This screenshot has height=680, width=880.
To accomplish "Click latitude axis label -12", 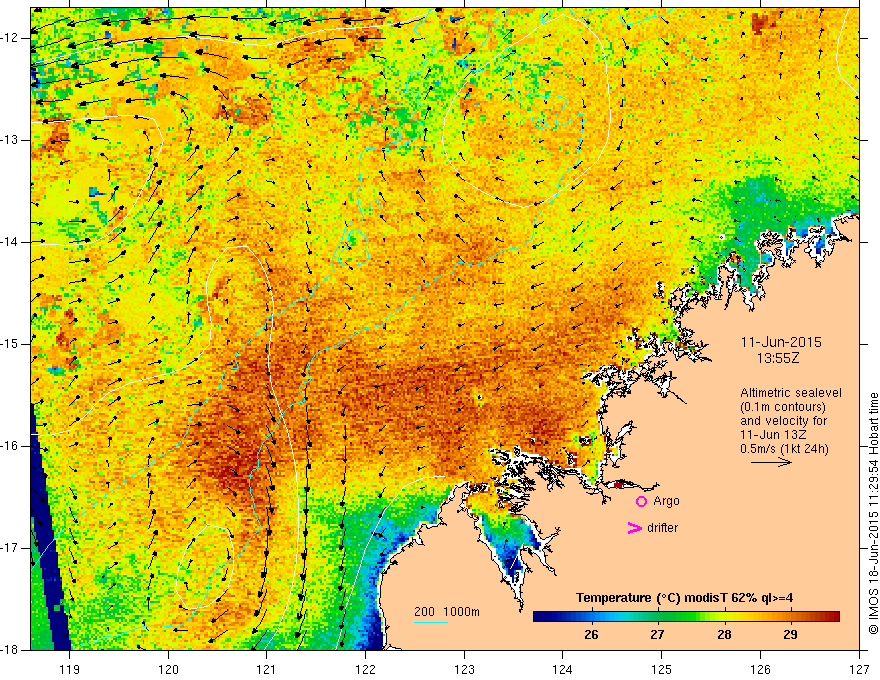I will tap(10, 38).
